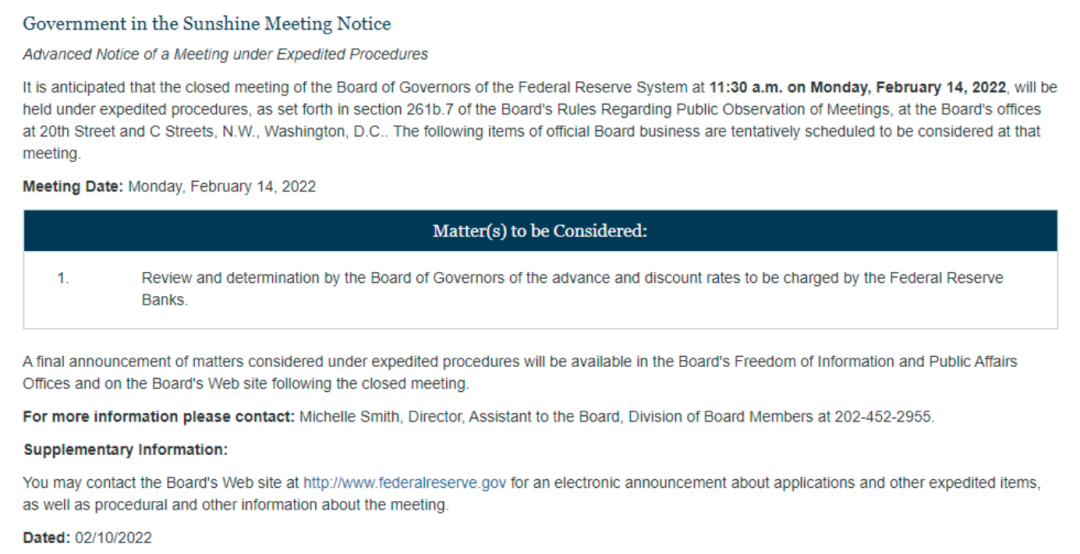Screen dimensions: 1080x554
Task: Click the Monday, February 14, 2022 meeting date value
Action: [x=222, y=186]
